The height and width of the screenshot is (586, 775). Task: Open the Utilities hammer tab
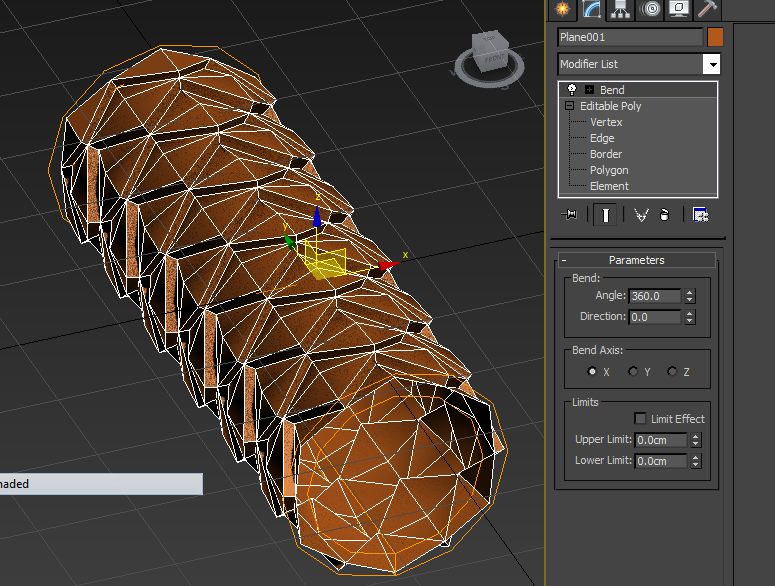(x=707, y=9)
